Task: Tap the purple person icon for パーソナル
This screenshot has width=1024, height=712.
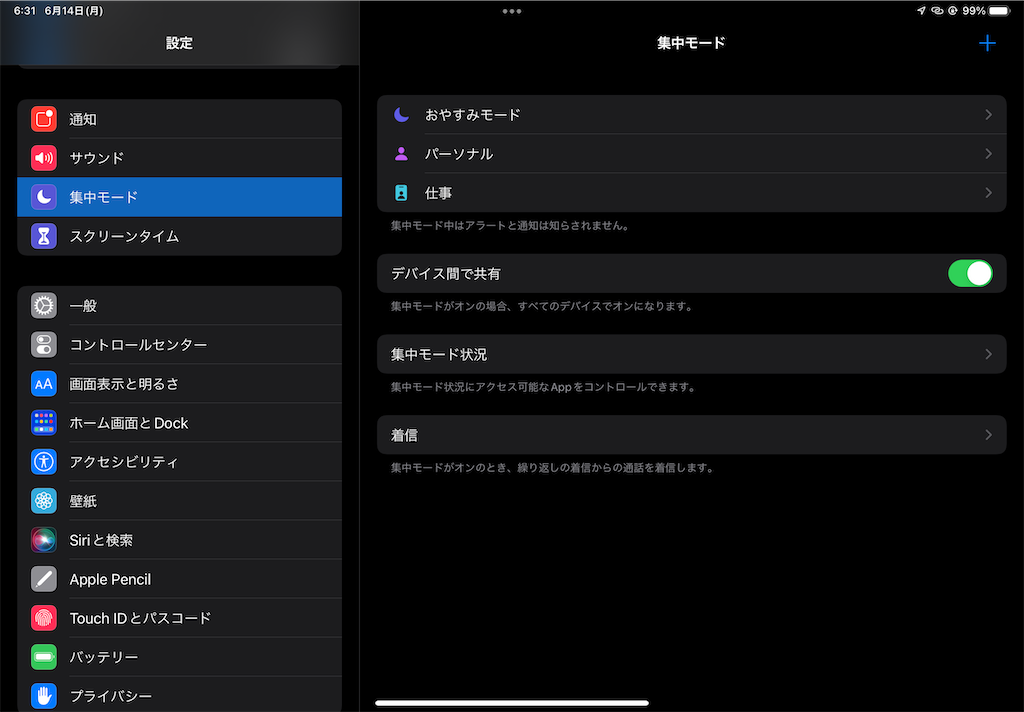Action: click(x=401, y=154)
